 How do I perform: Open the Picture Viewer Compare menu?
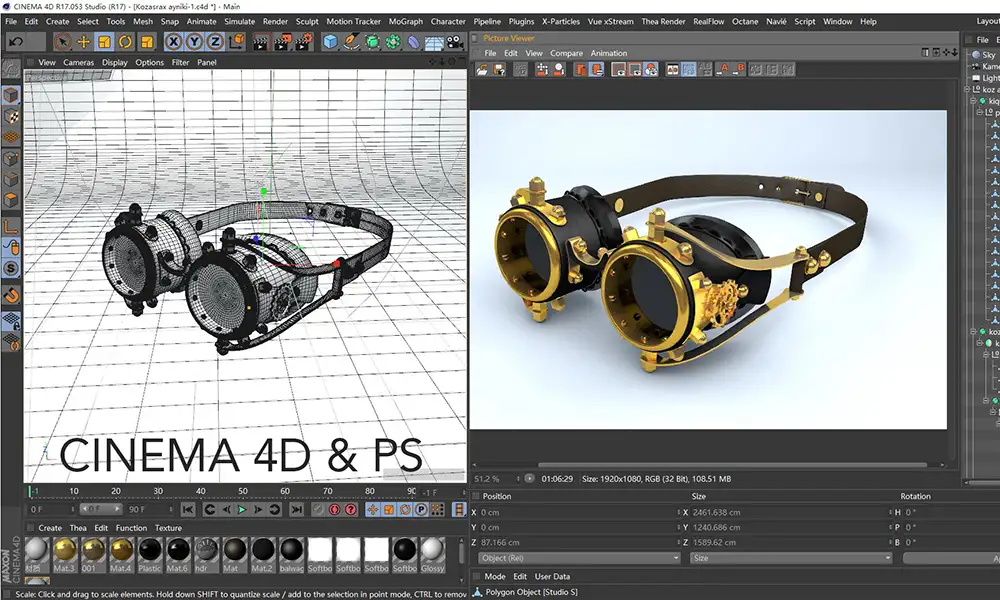point(566,53)
